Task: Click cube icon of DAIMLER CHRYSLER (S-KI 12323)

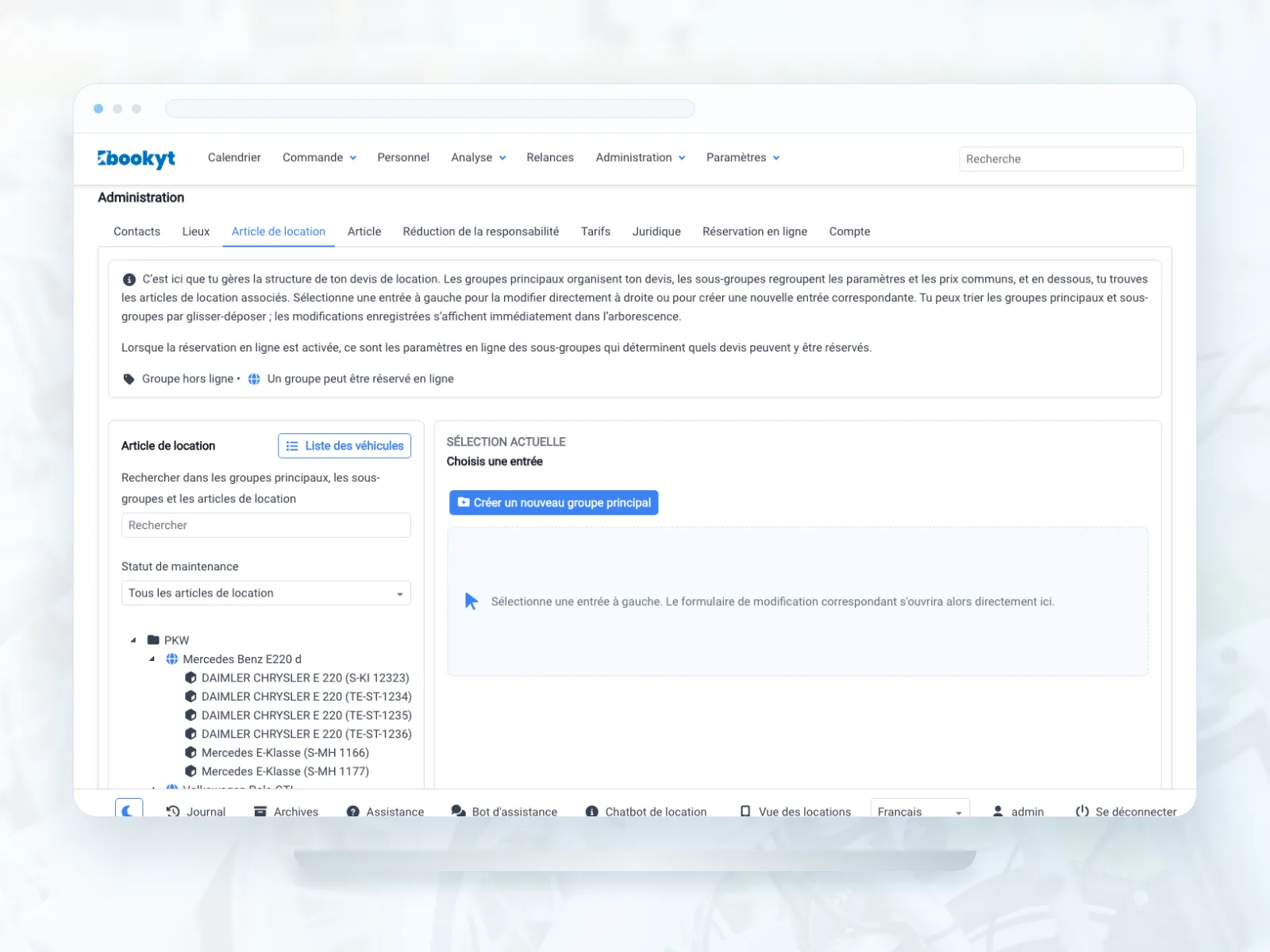Action: point(190,678)
